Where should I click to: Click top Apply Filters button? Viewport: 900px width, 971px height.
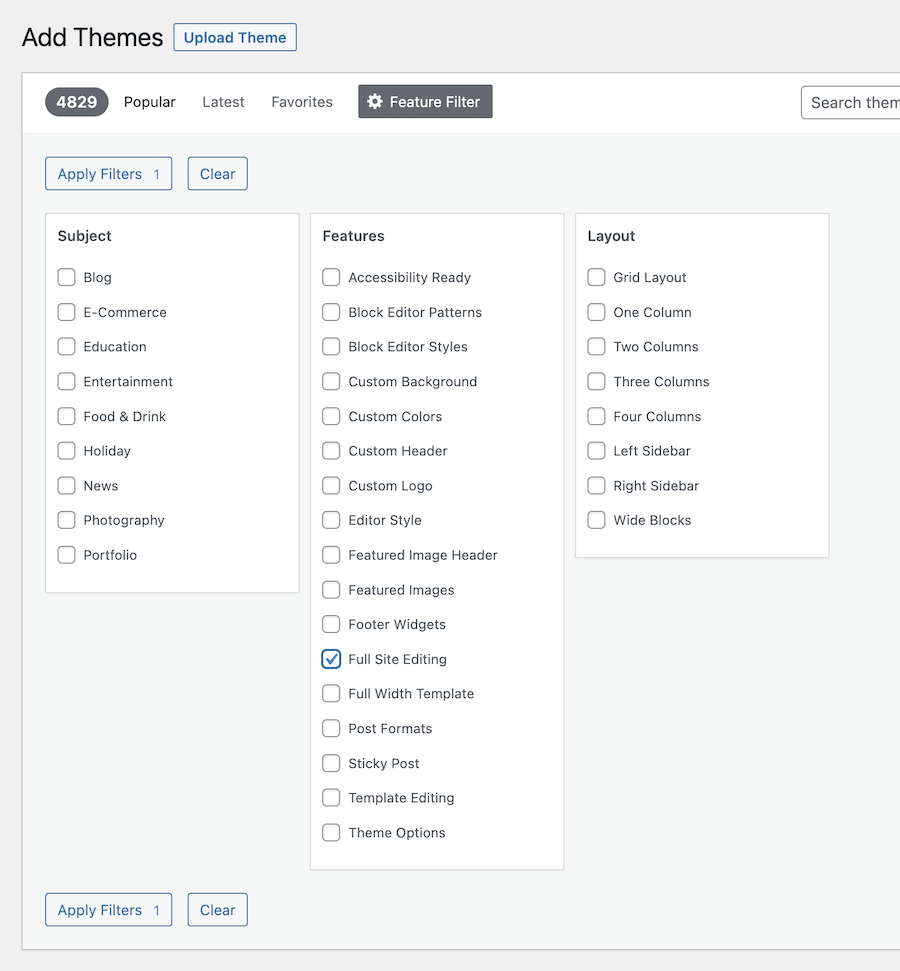click(x=108, y=173)
